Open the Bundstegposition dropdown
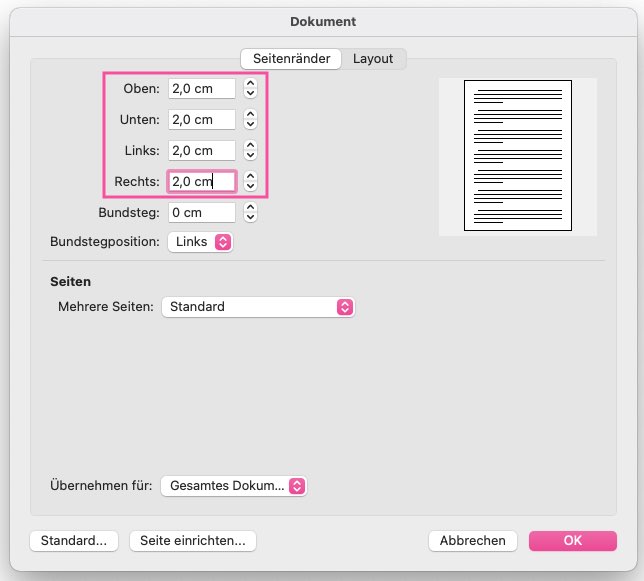 200,242
